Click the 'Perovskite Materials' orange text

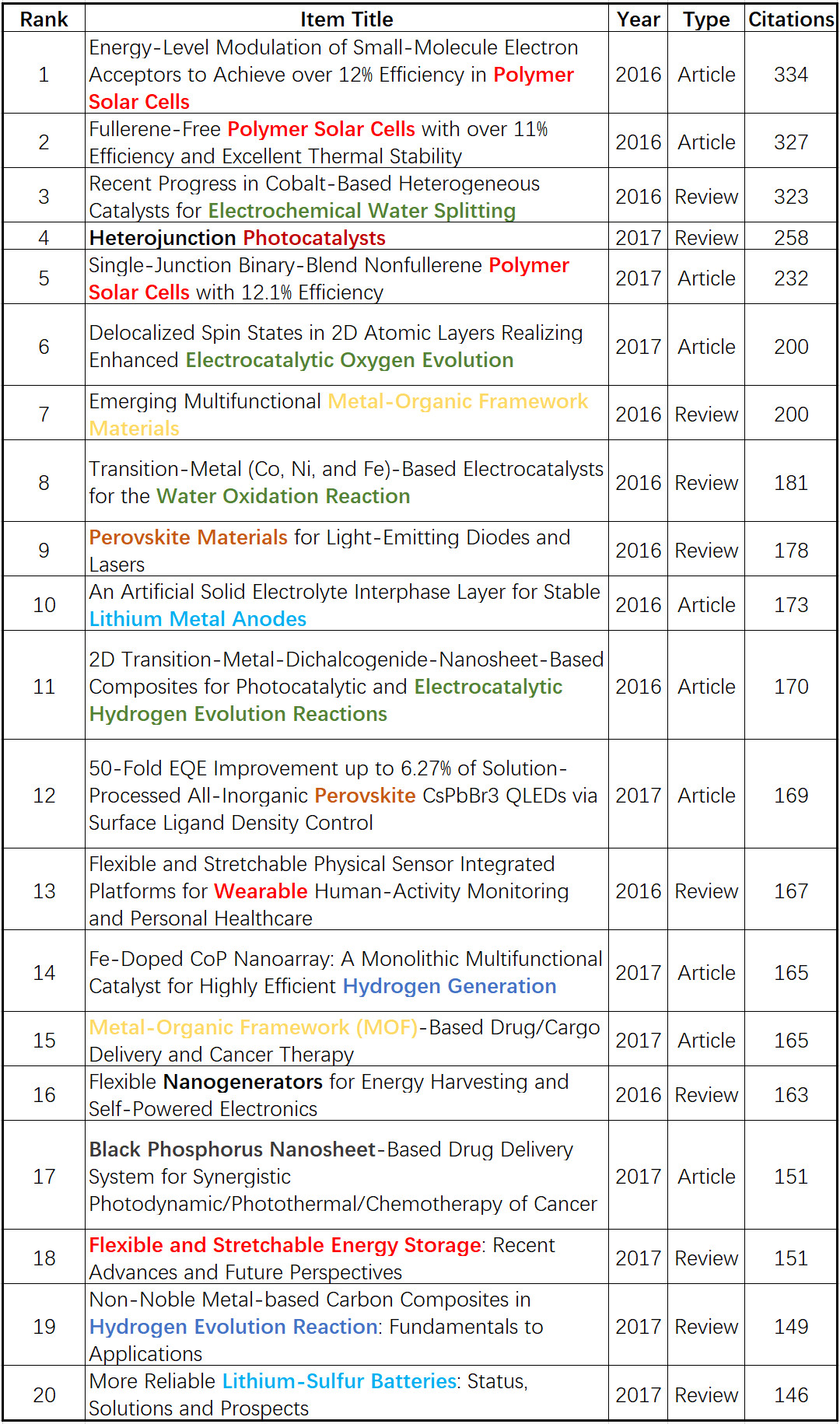[188, 537]
